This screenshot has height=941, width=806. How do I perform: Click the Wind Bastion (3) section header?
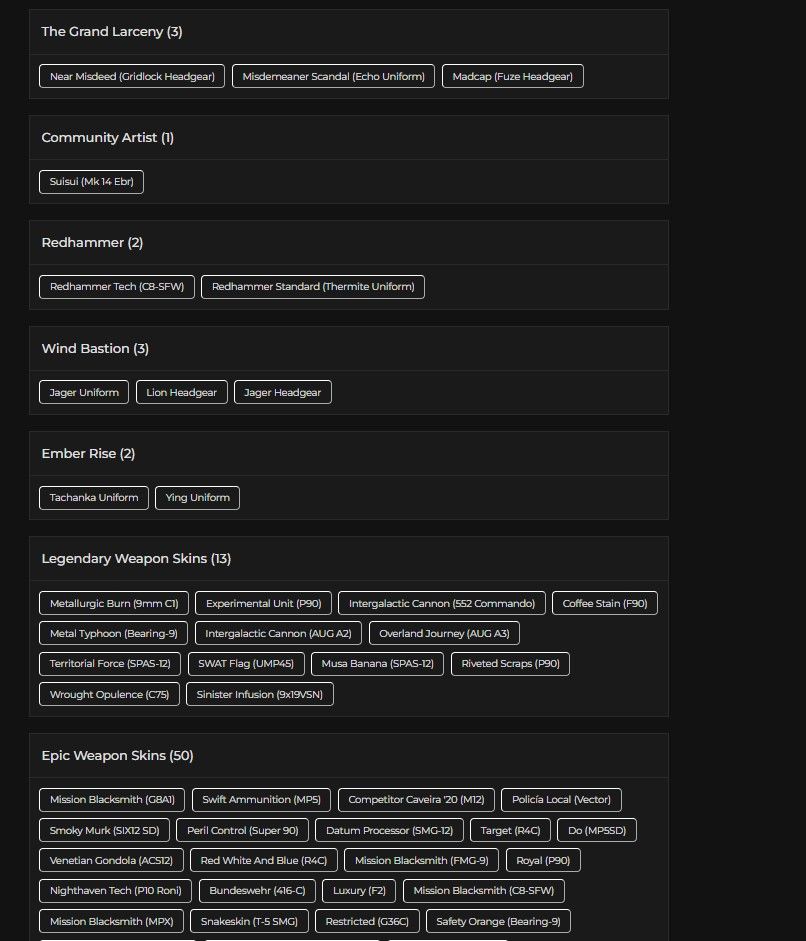[95, 349]
